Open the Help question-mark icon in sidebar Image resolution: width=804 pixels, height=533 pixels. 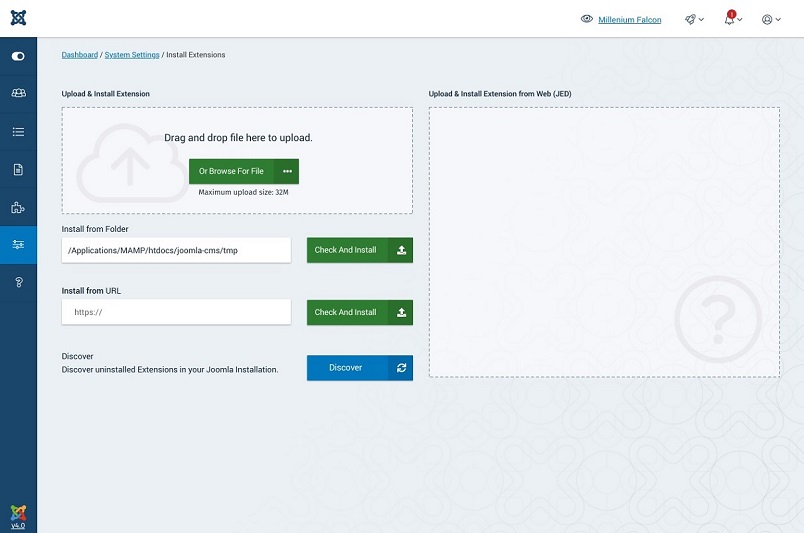point(18,283)
